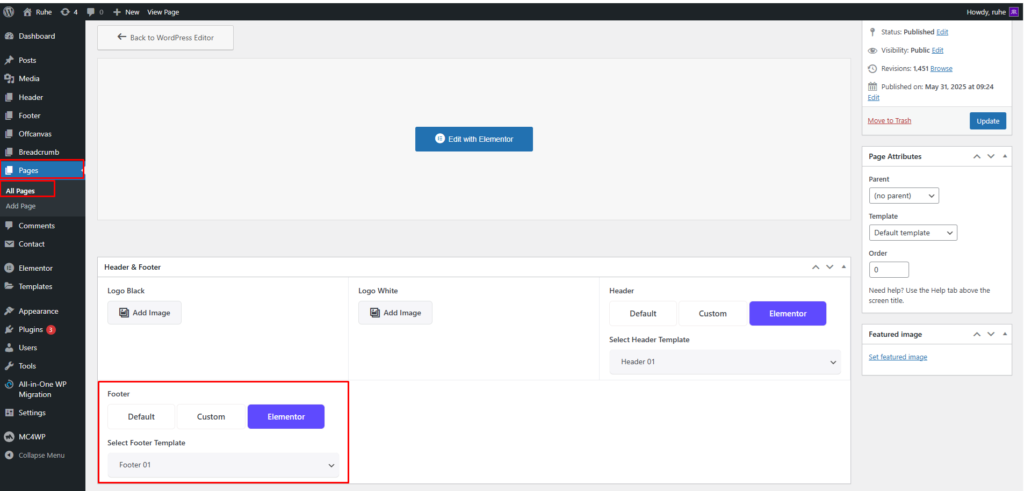This screenshot has height=491, width=1024.
Task: Select Elementor option under Header
Action: pos(788,313)
